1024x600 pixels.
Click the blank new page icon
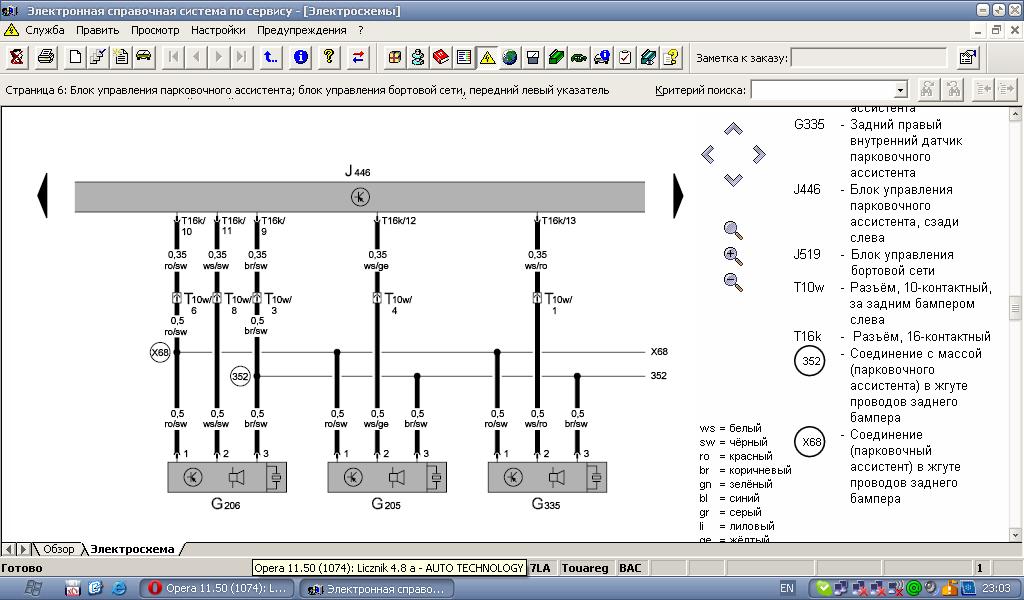click(75, 57)
